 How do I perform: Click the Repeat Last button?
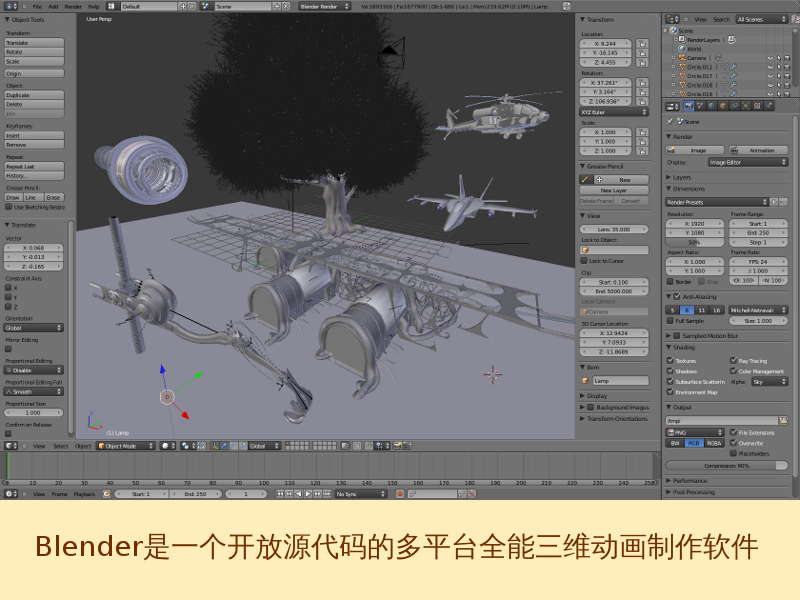coord(35,166)
